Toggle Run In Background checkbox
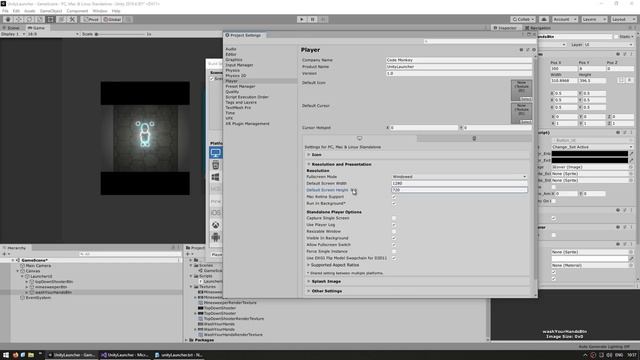Image resolution: width=640 pixels, height=360 pixels. (394, 203)
